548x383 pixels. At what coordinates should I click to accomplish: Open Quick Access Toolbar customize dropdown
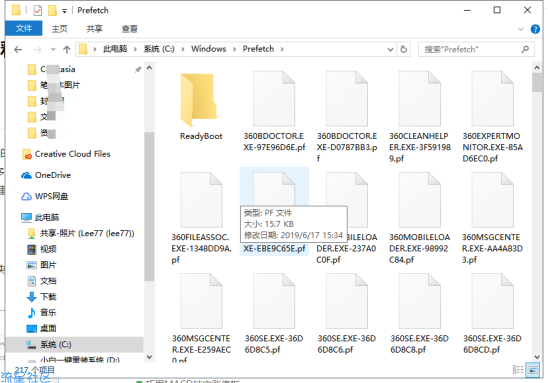click(x=64, y=11)
